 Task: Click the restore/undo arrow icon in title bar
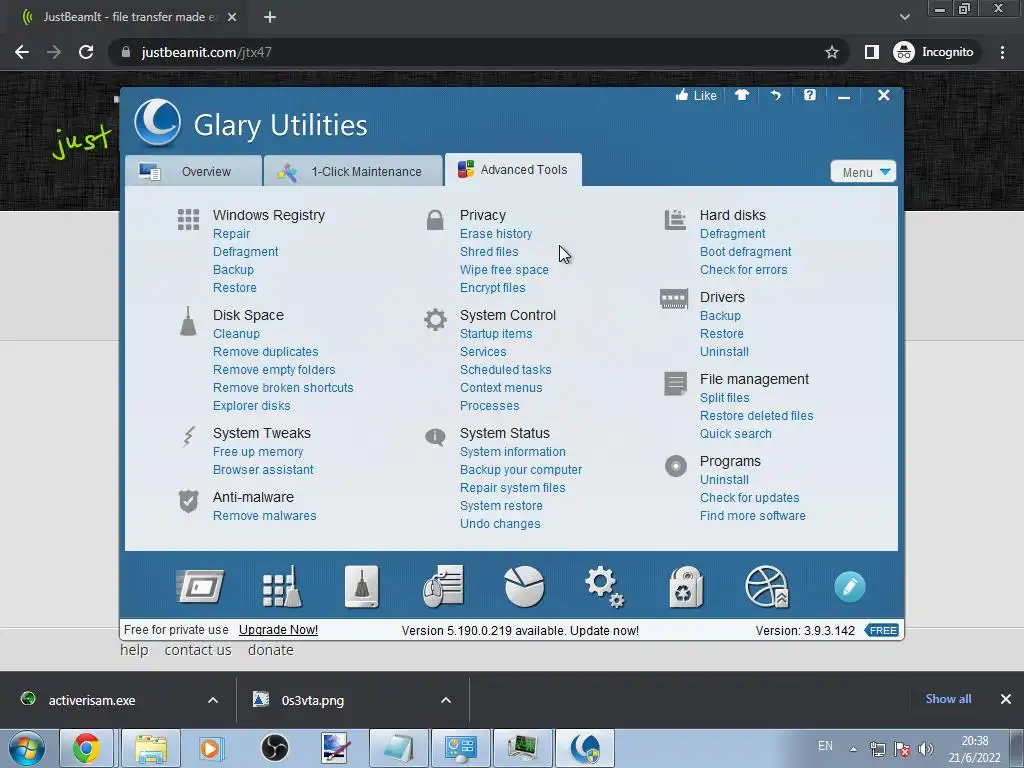(x=775, y=95)
